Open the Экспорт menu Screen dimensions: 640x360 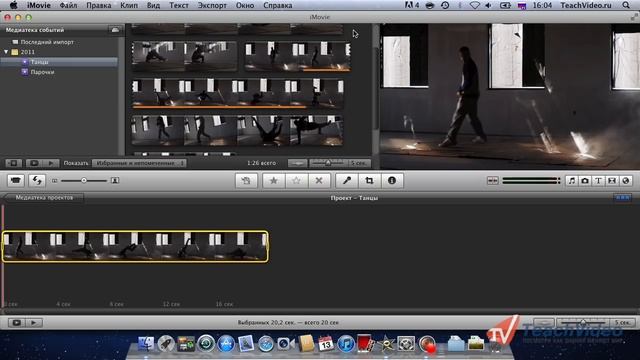pos(212,5)
